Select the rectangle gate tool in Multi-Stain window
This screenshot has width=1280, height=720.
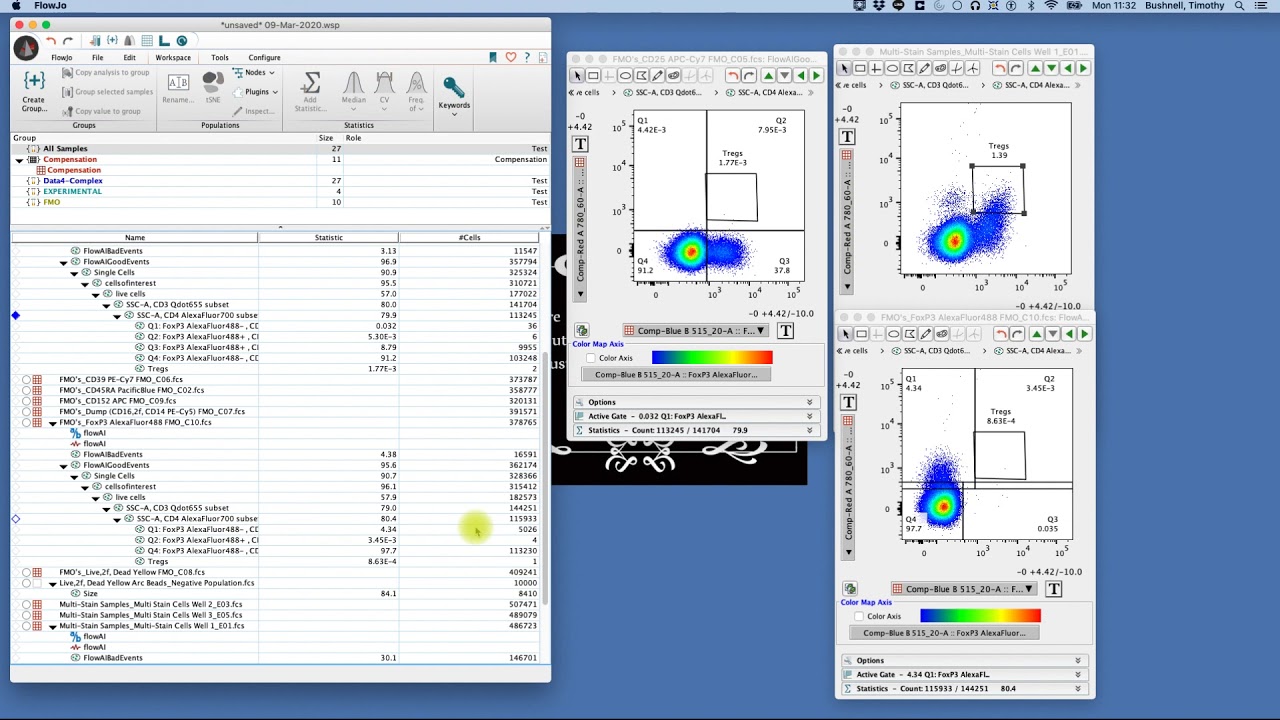(860, 68)
